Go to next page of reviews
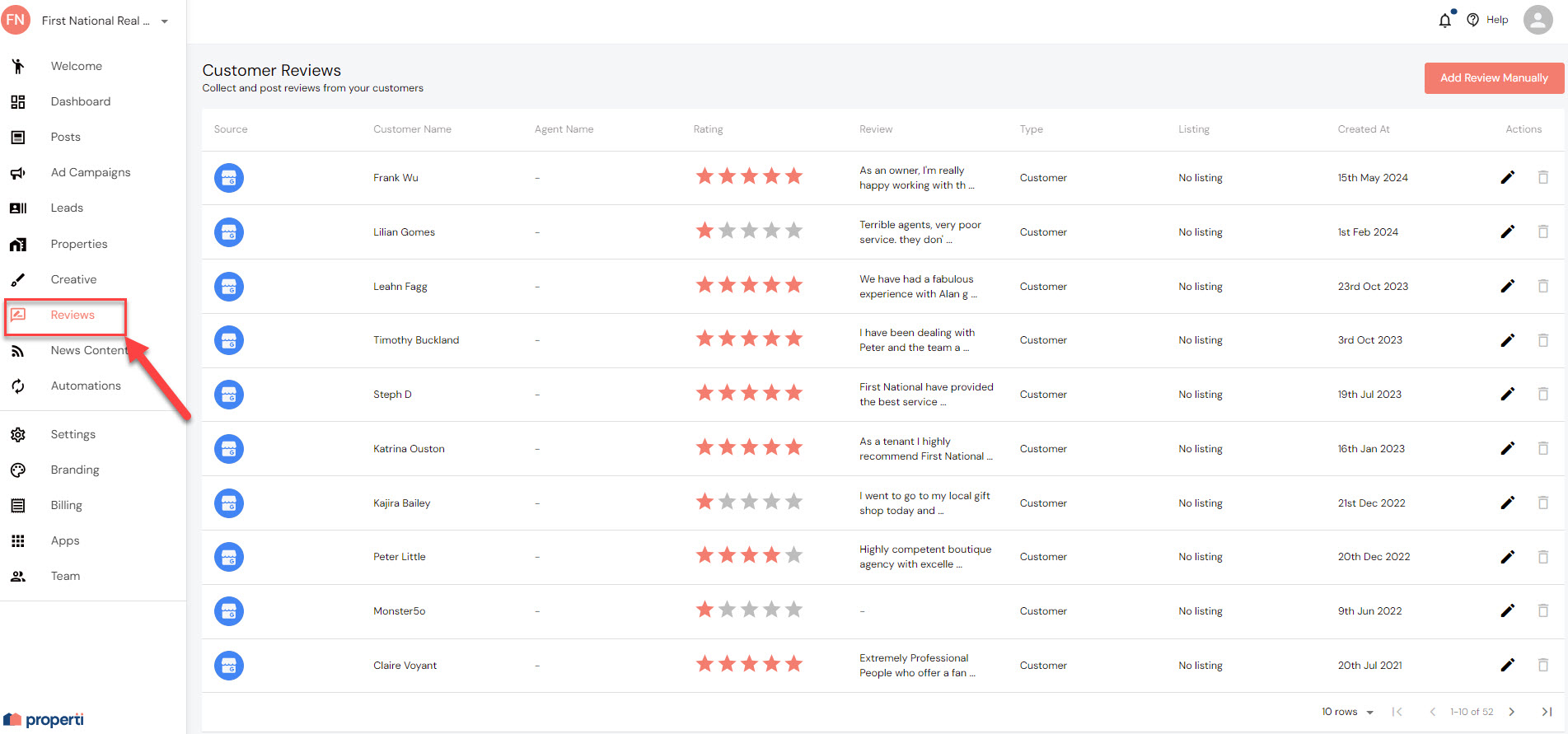This screenshot has height=734, width=1568. [x=1511, y=712]
